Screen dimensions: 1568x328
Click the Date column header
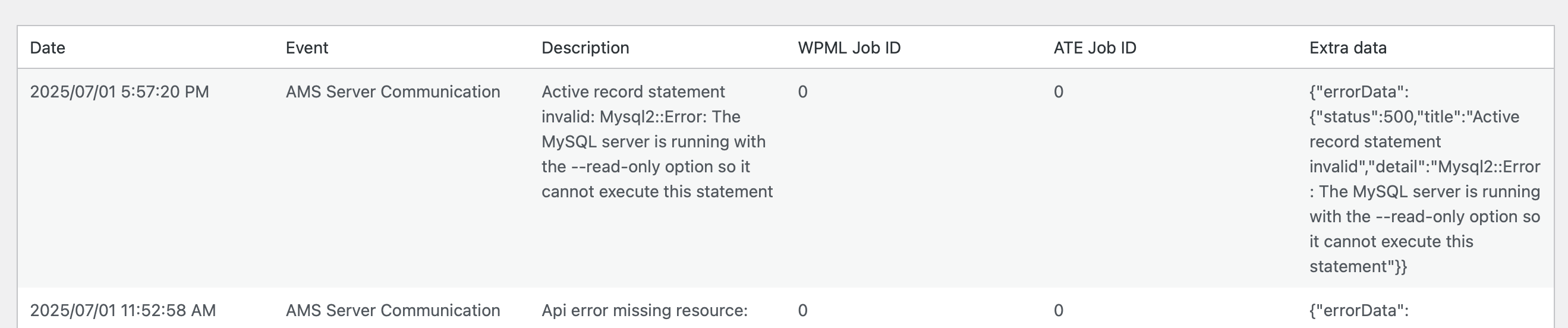(48, 48)
